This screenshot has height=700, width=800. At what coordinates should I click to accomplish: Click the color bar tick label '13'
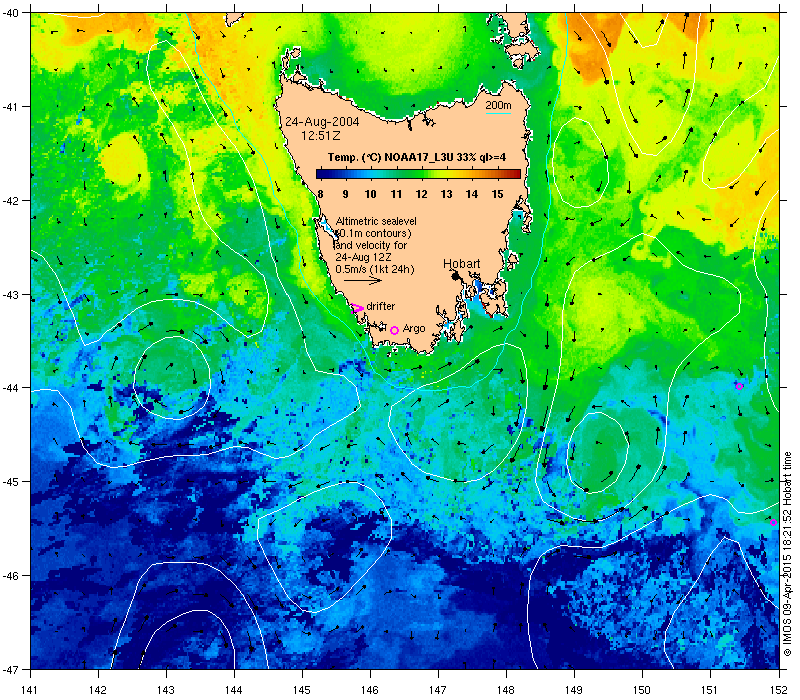pyautogui.click(x=446, y=194)
